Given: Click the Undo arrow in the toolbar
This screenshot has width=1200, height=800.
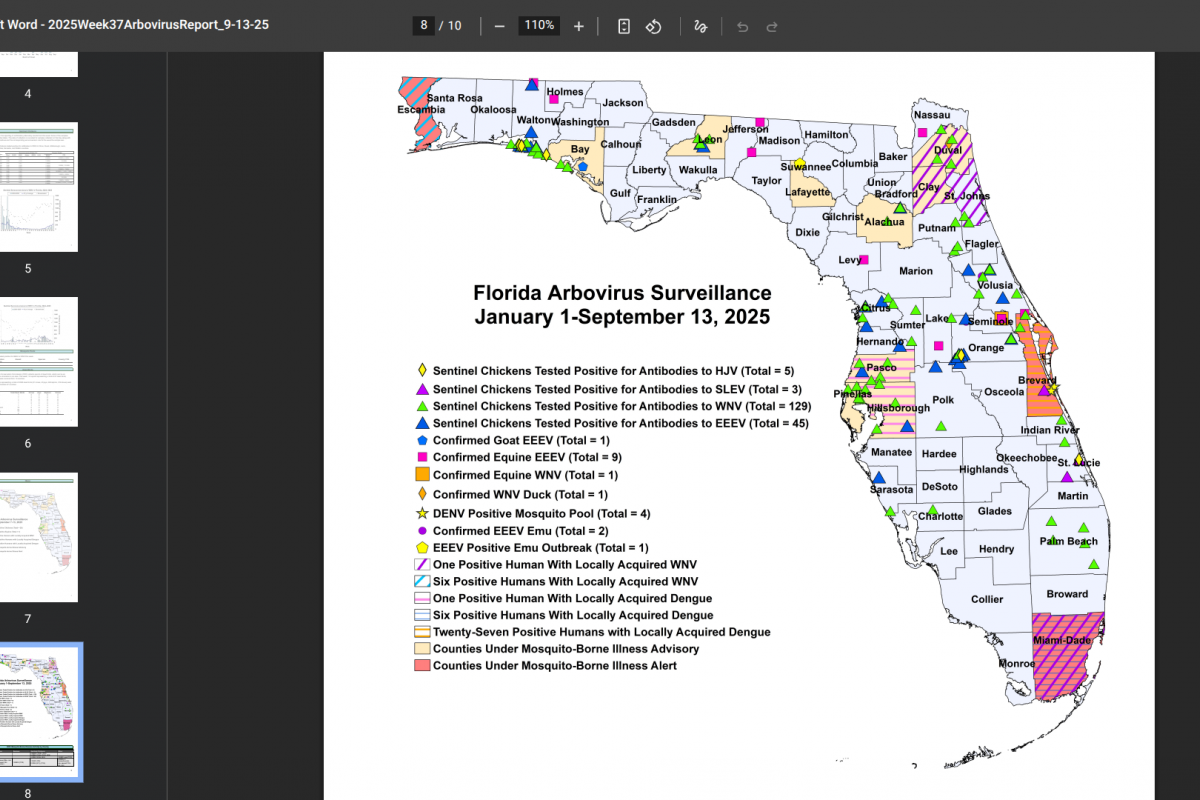Looking at the screenshot, I should point(742,26).
